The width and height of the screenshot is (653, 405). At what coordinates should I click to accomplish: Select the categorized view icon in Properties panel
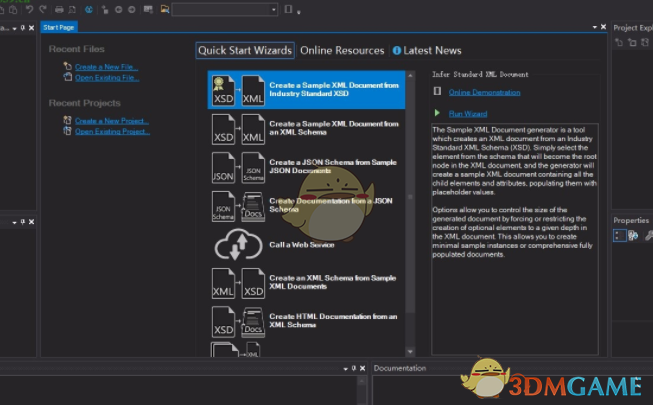[619, 236]
